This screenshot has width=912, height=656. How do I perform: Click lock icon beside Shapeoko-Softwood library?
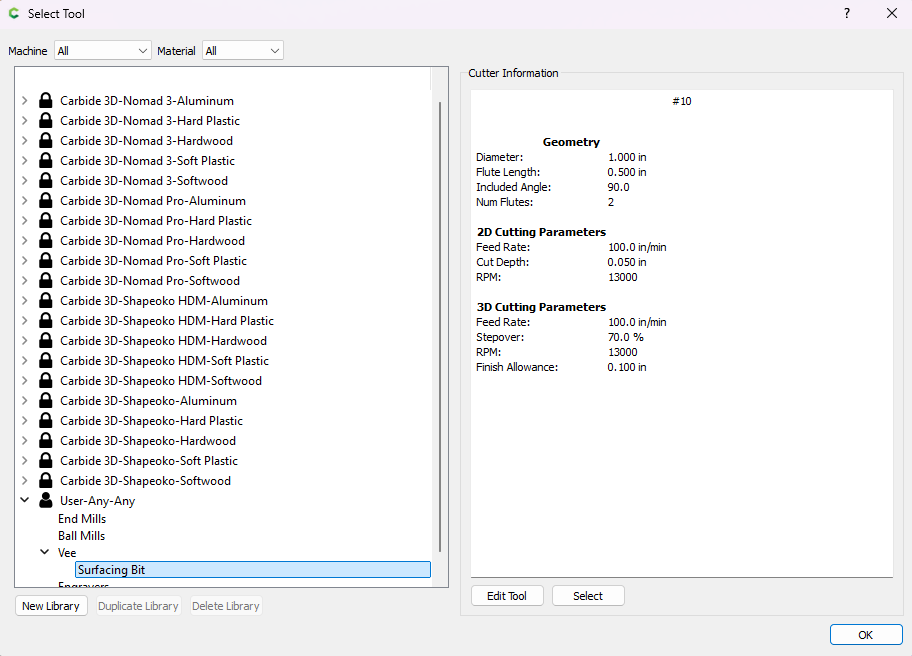click(45, 481)
